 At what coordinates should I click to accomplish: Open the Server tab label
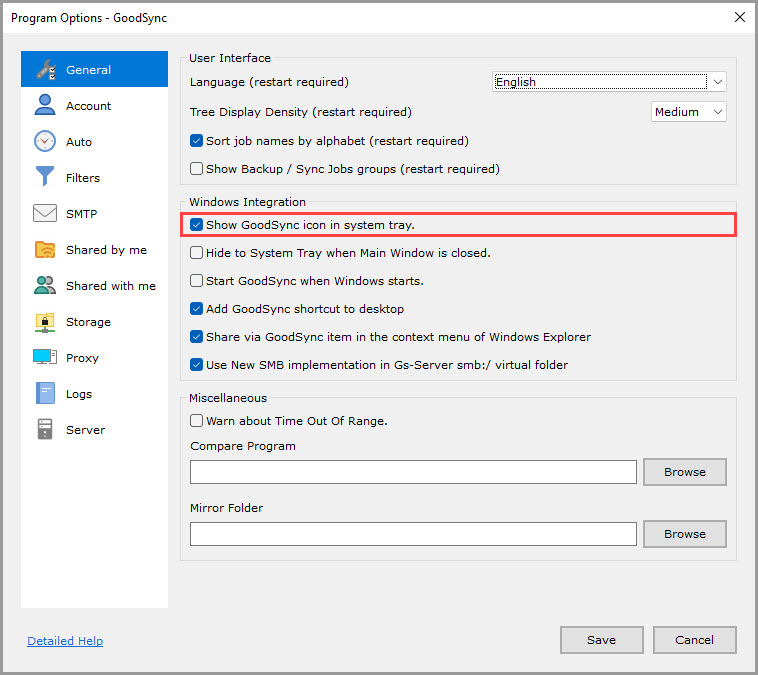coord(85,430)
